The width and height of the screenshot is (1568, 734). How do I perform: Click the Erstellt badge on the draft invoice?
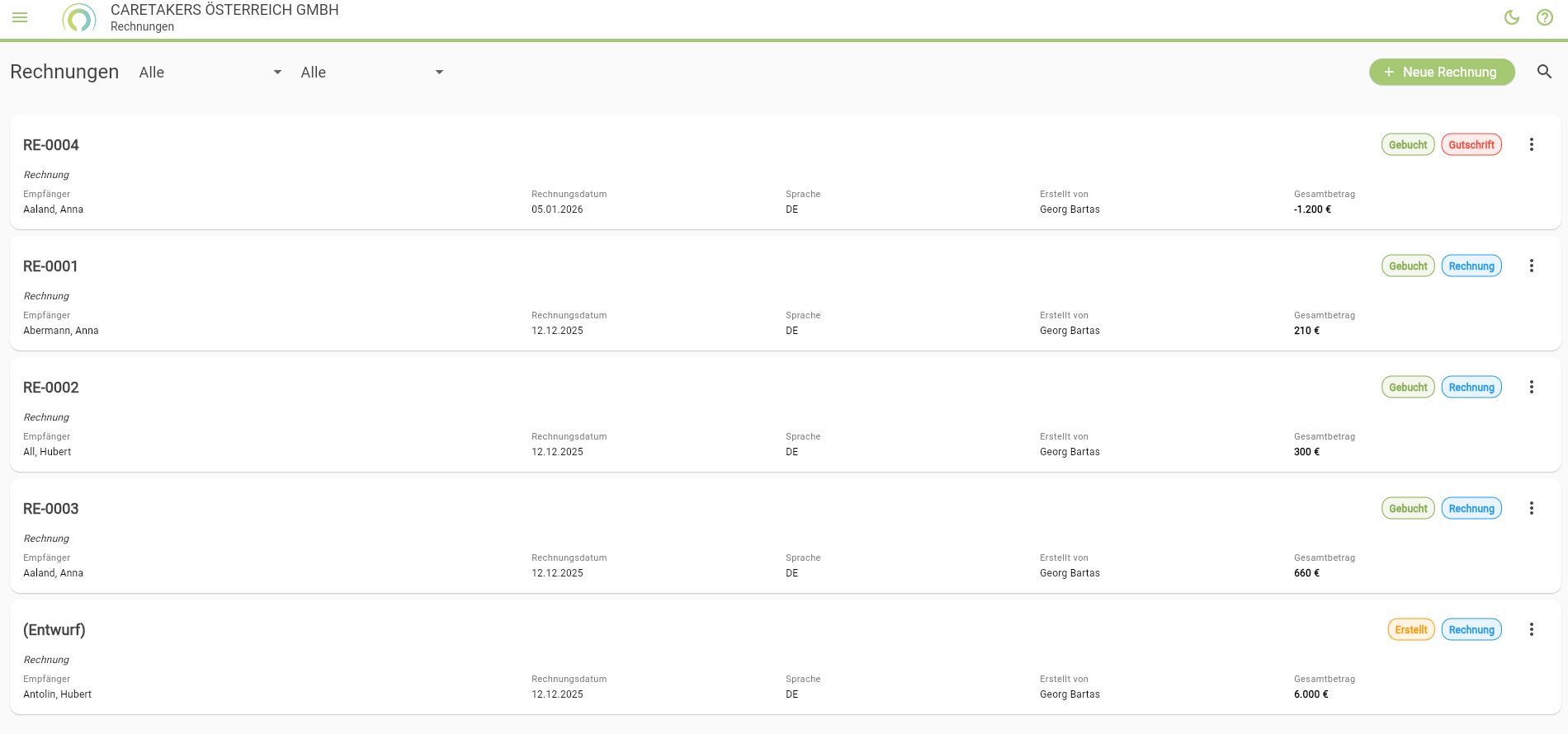pyautogui.click(x=1410, y=629)
